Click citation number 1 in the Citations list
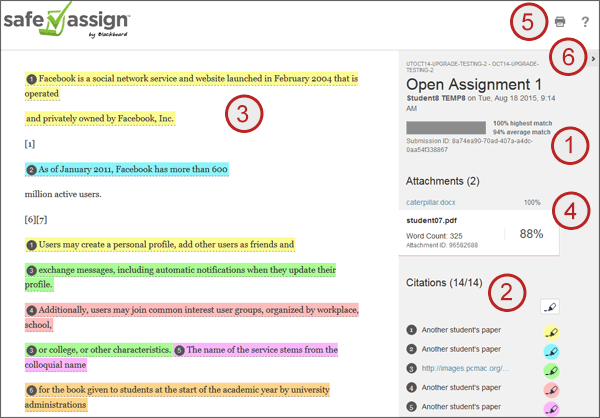Image resolution: width=600 pixels, height=418 pixels. pos(411,330)
